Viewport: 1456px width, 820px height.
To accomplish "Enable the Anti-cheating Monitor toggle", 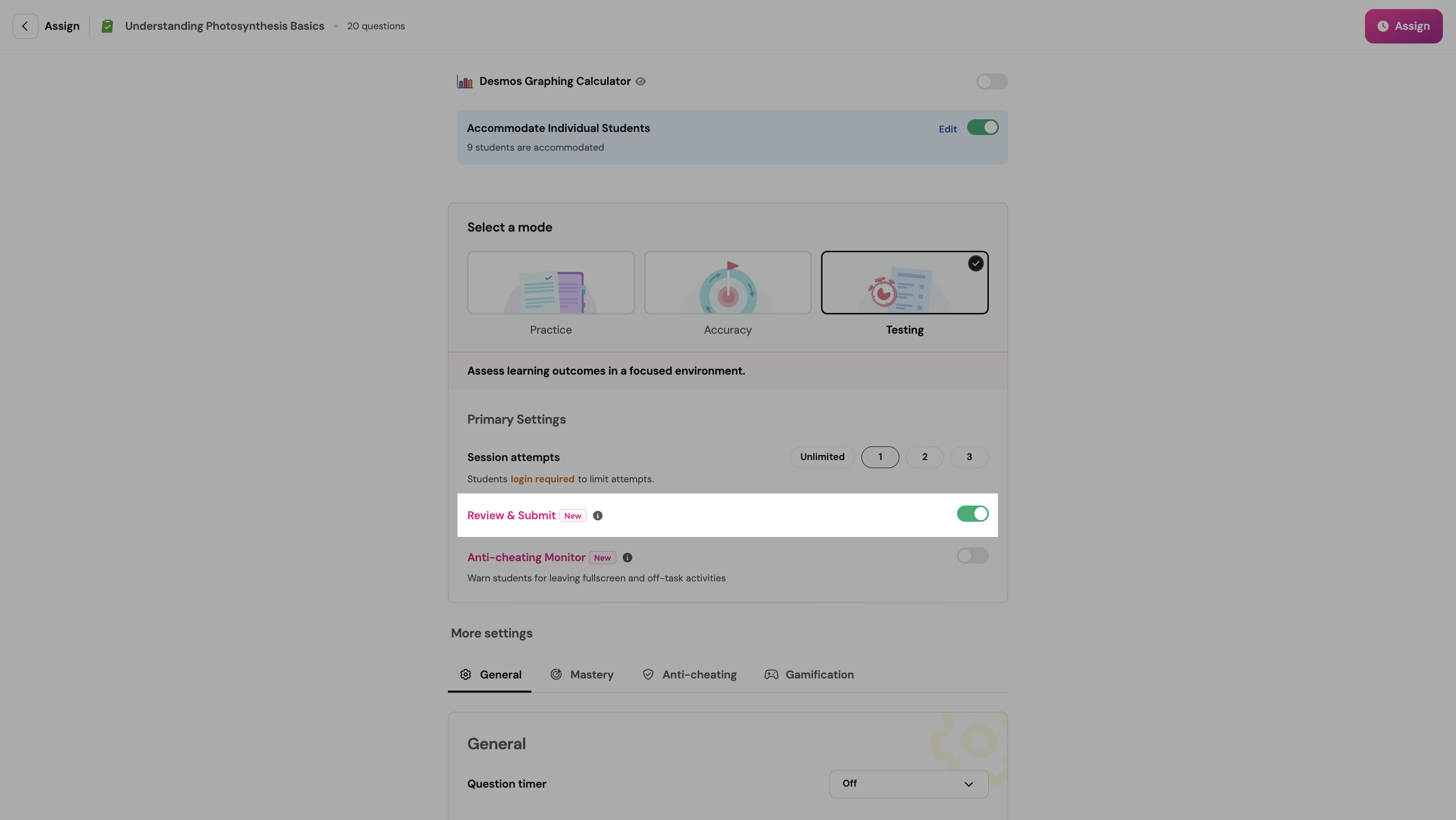I will (x=972, y=556).
